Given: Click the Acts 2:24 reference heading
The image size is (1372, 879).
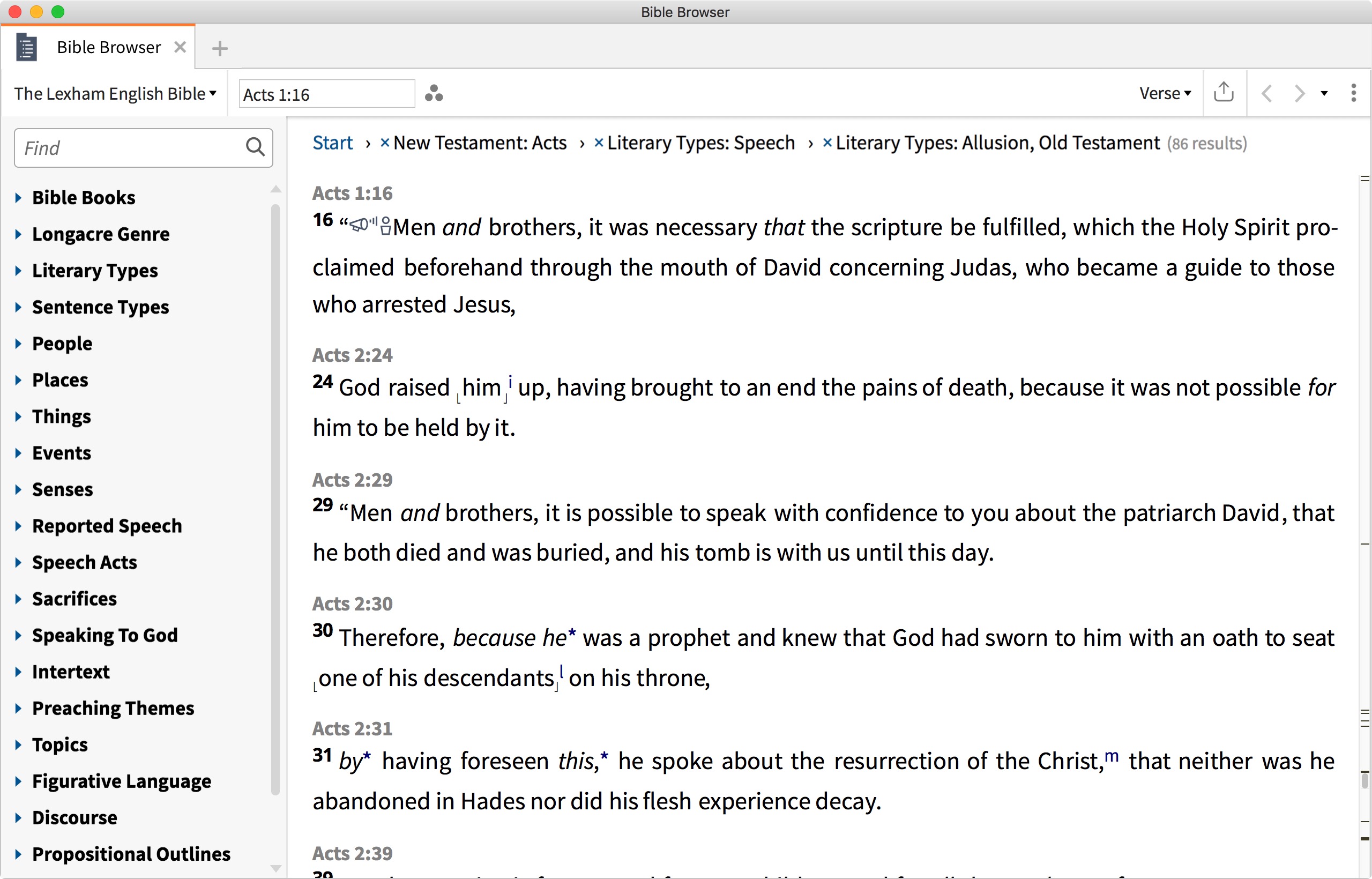Looking at the screenshot, I should [352, 355].
